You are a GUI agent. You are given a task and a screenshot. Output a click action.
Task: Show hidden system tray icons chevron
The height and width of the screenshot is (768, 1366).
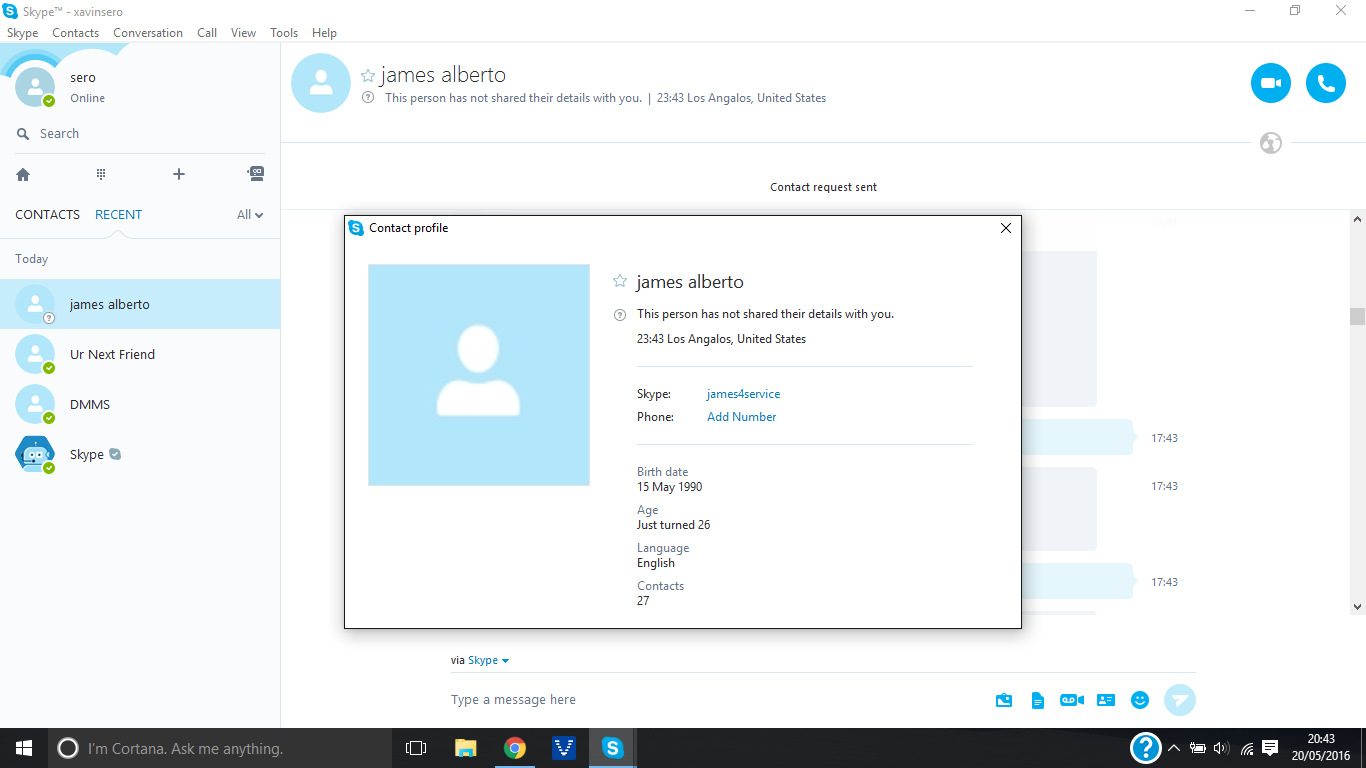1174,748
